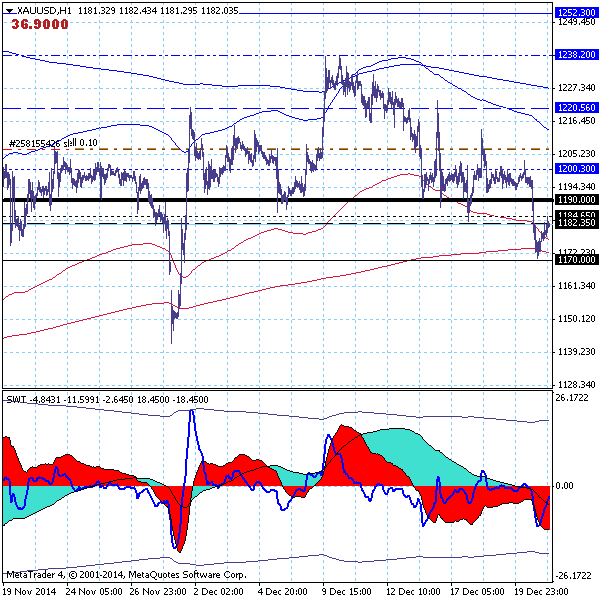Image resolution: width=600 pixels, height=600 pixels.
Task: Click the 2 Dec 02:00 time label
Action: tap(218, 592)
